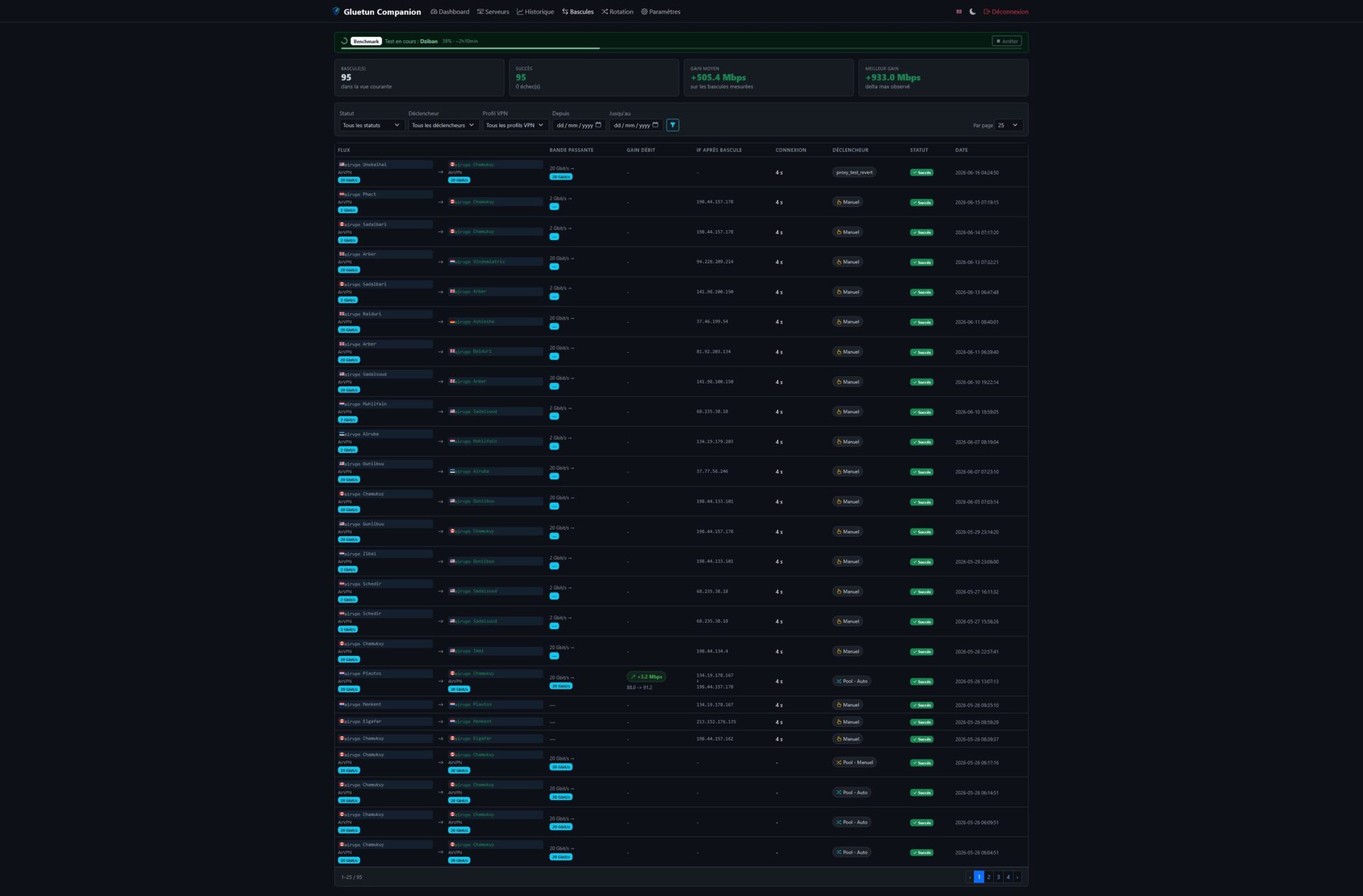Click Pool - Auto badge in 13:07:13 row
This screenshot has height=896, width=1363.
tap(852, 681)
